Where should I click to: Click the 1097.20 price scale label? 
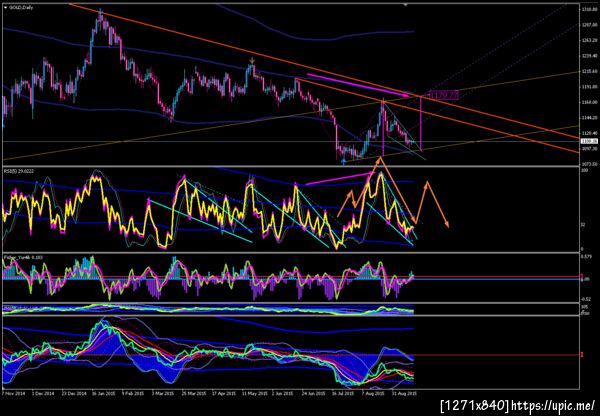pyautogui.click(x=591, y=148)
